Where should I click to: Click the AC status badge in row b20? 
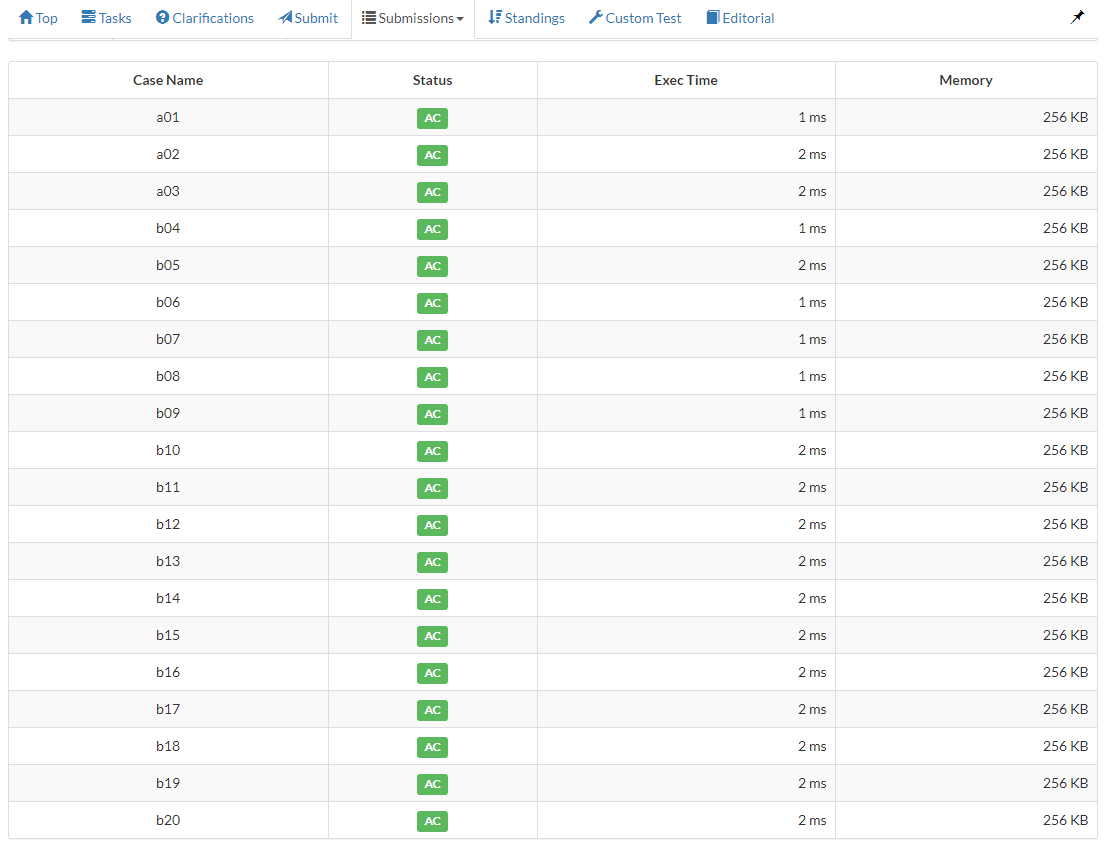432,821
